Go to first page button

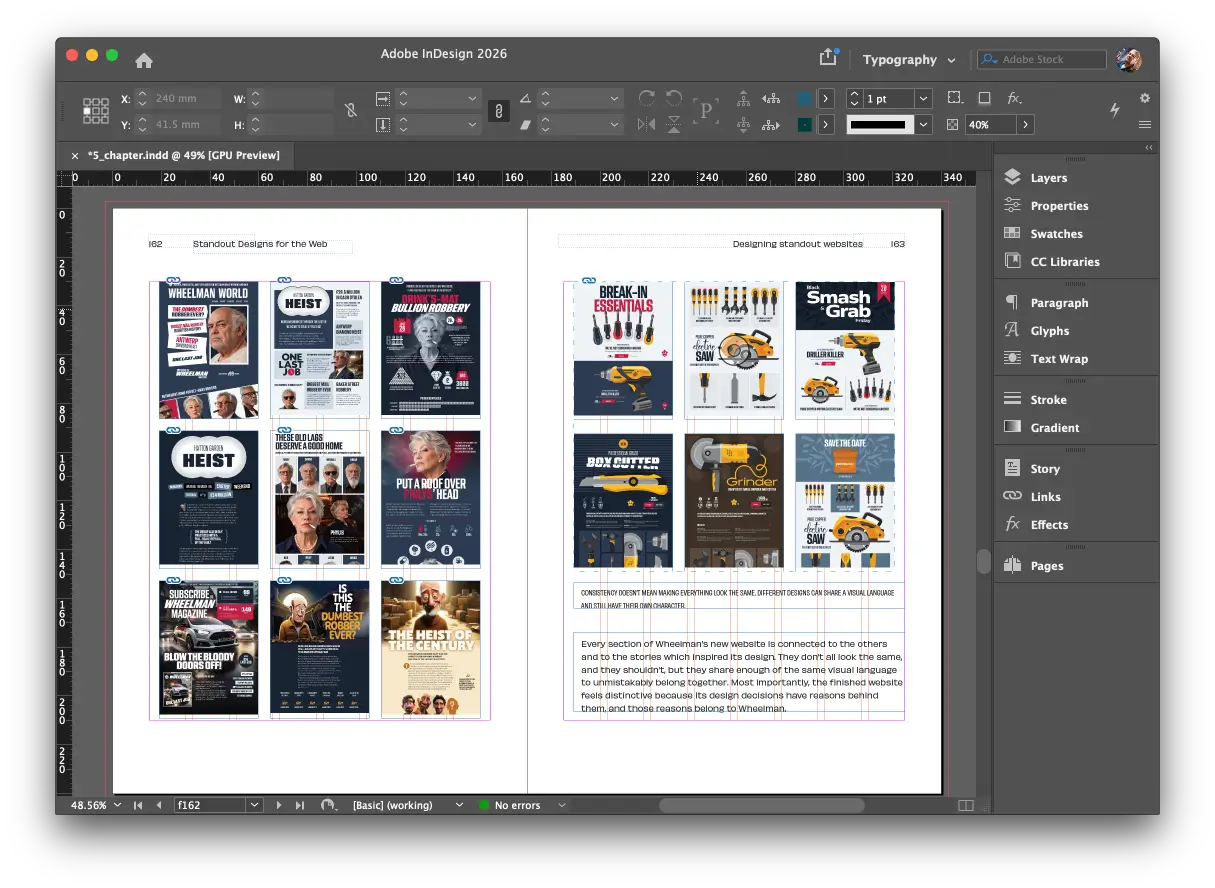[x=138, y=805]
